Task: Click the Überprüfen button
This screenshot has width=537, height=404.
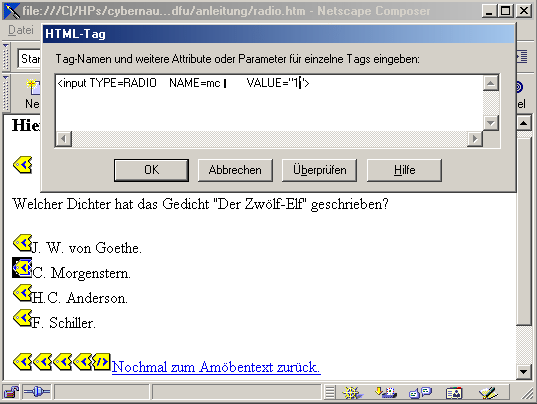Action: click(x=319, y=170)
